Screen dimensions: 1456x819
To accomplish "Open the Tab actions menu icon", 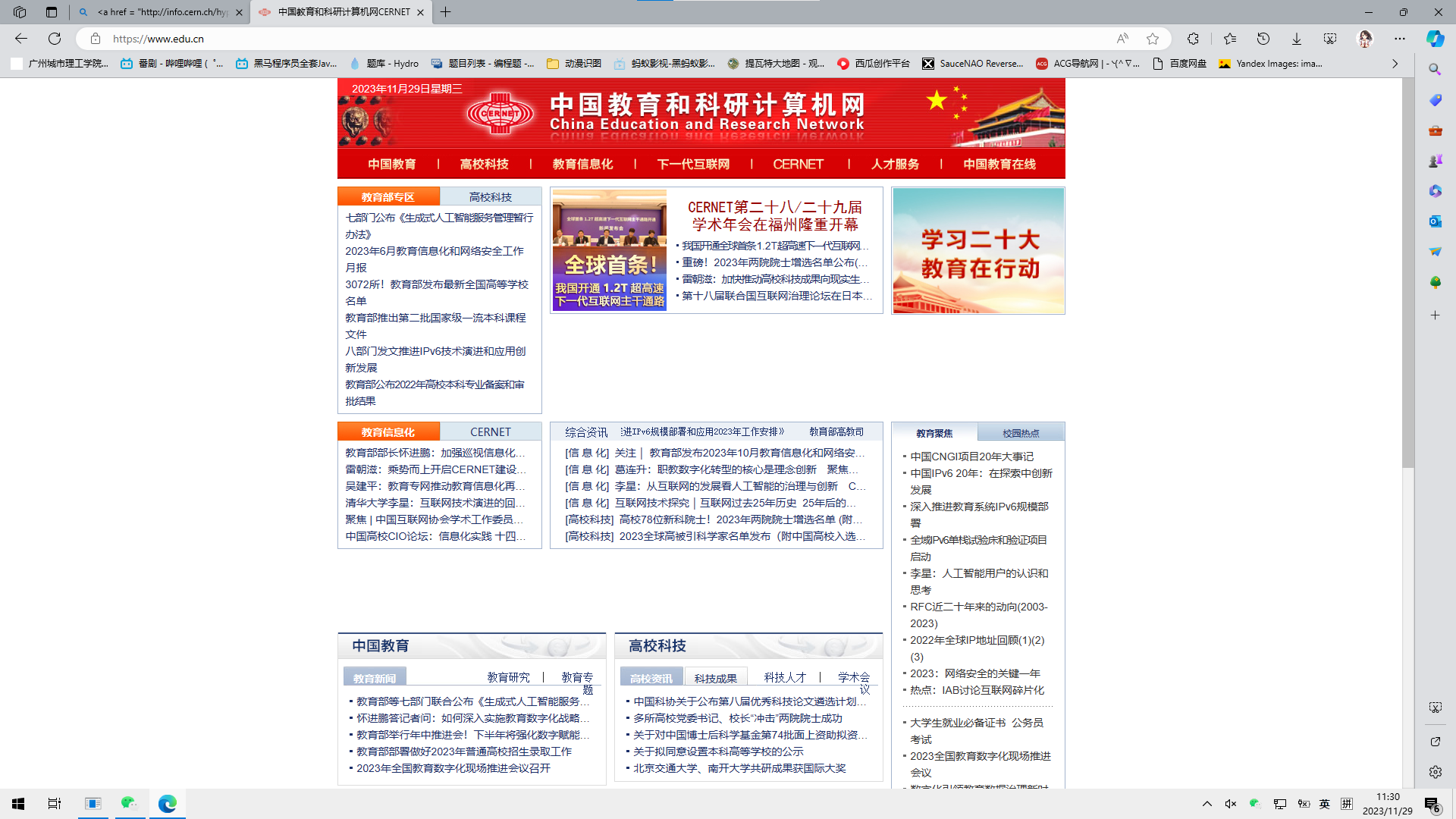I will [x=52, y=12].
